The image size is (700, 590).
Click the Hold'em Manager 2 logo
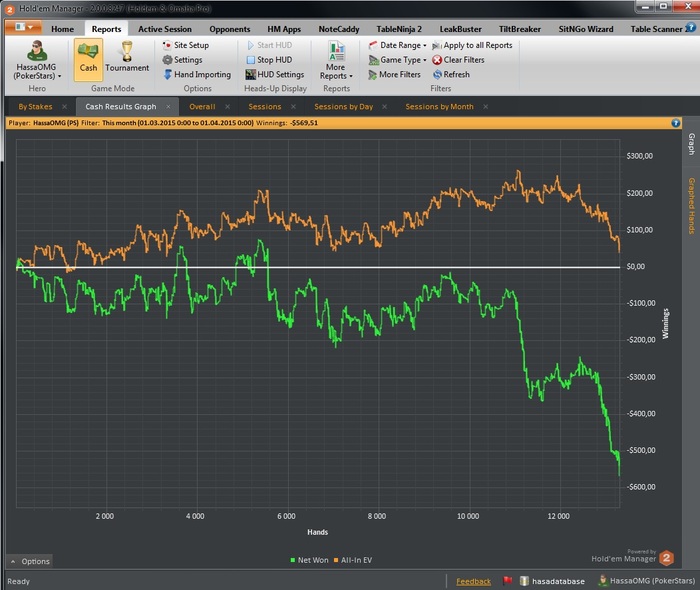tap(667, 558)
